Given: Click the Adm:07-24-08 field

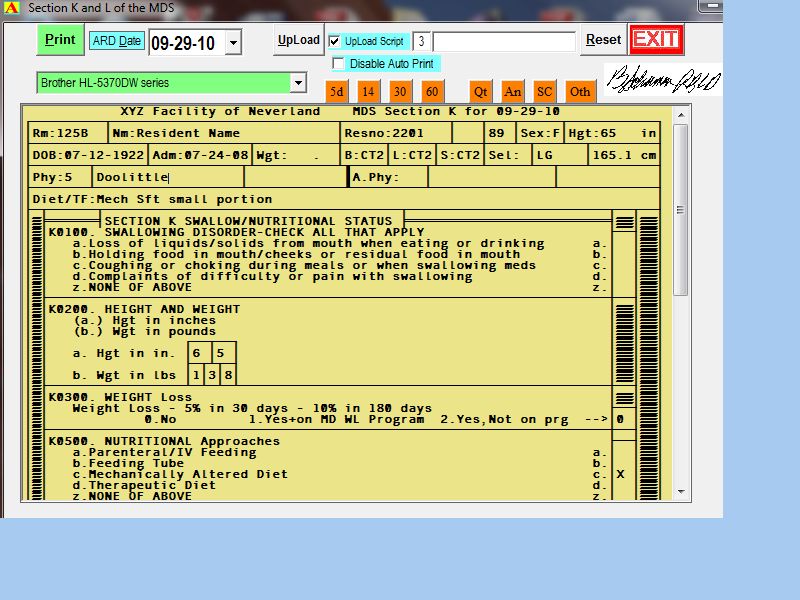Looking at the screenshot, I should tap(200, 155).
